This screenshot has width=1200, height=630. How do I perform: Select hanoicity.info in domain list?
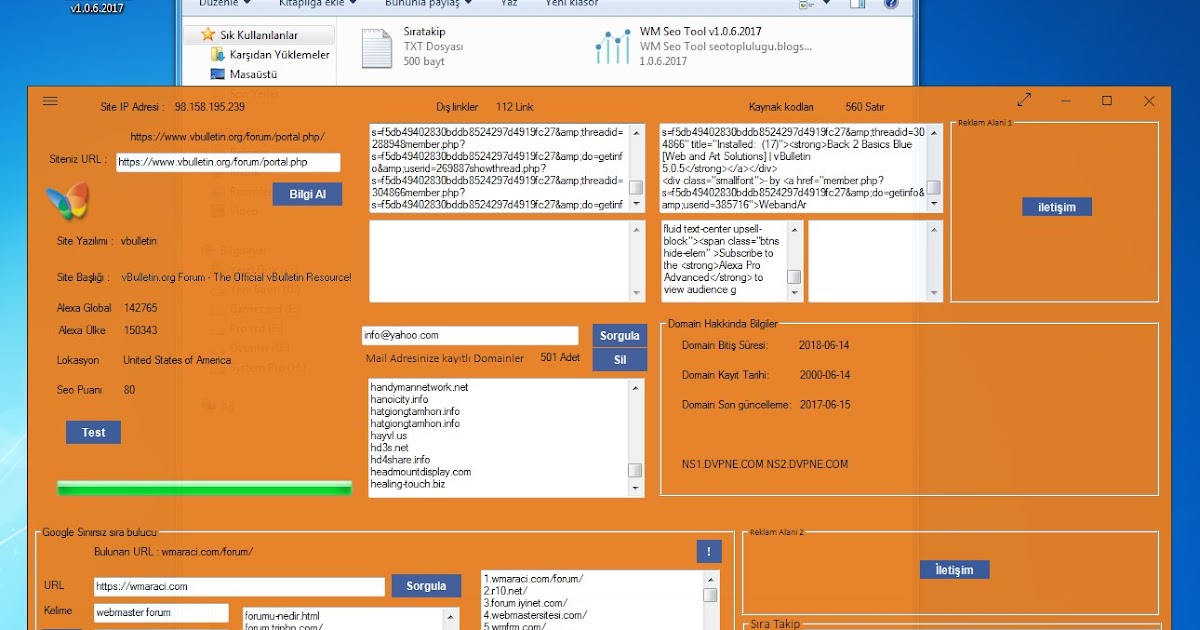click(x=399, y=399)
